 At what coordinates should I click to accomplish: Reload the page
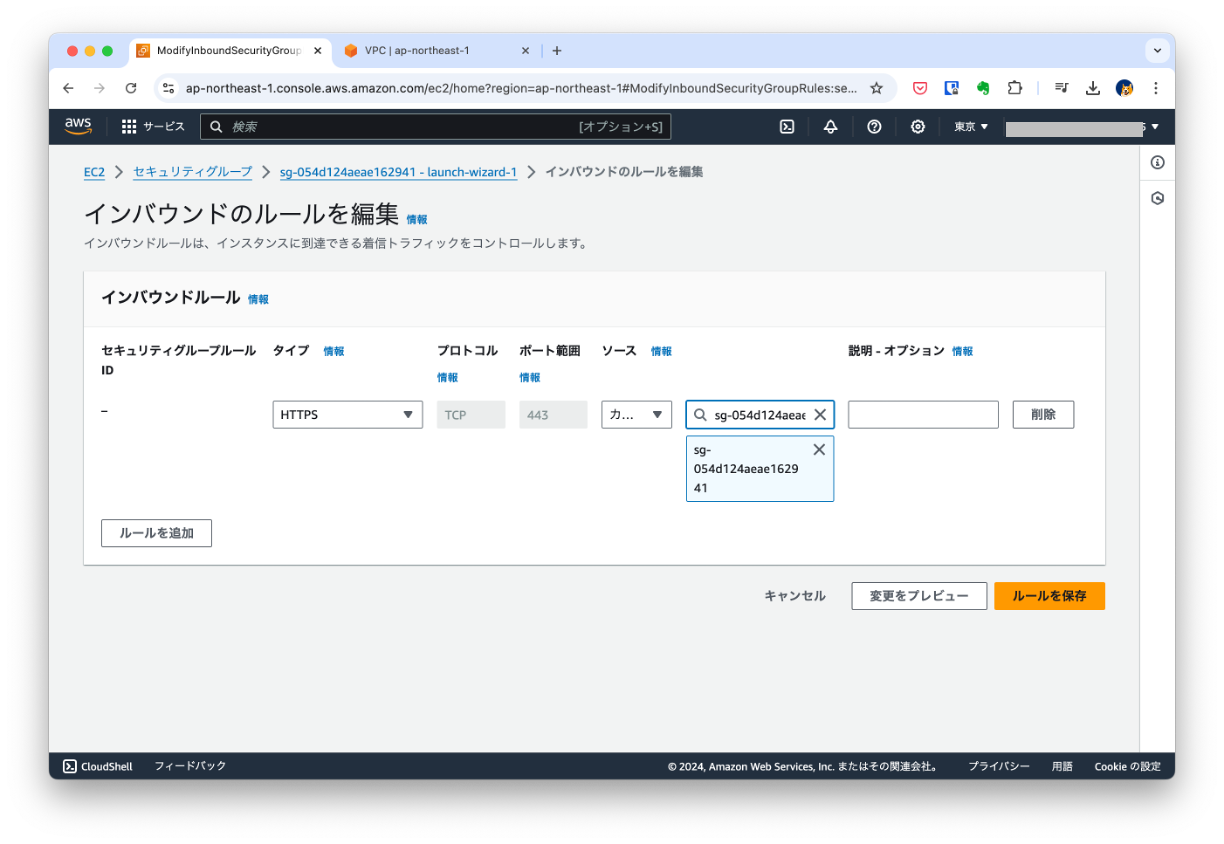131,88
